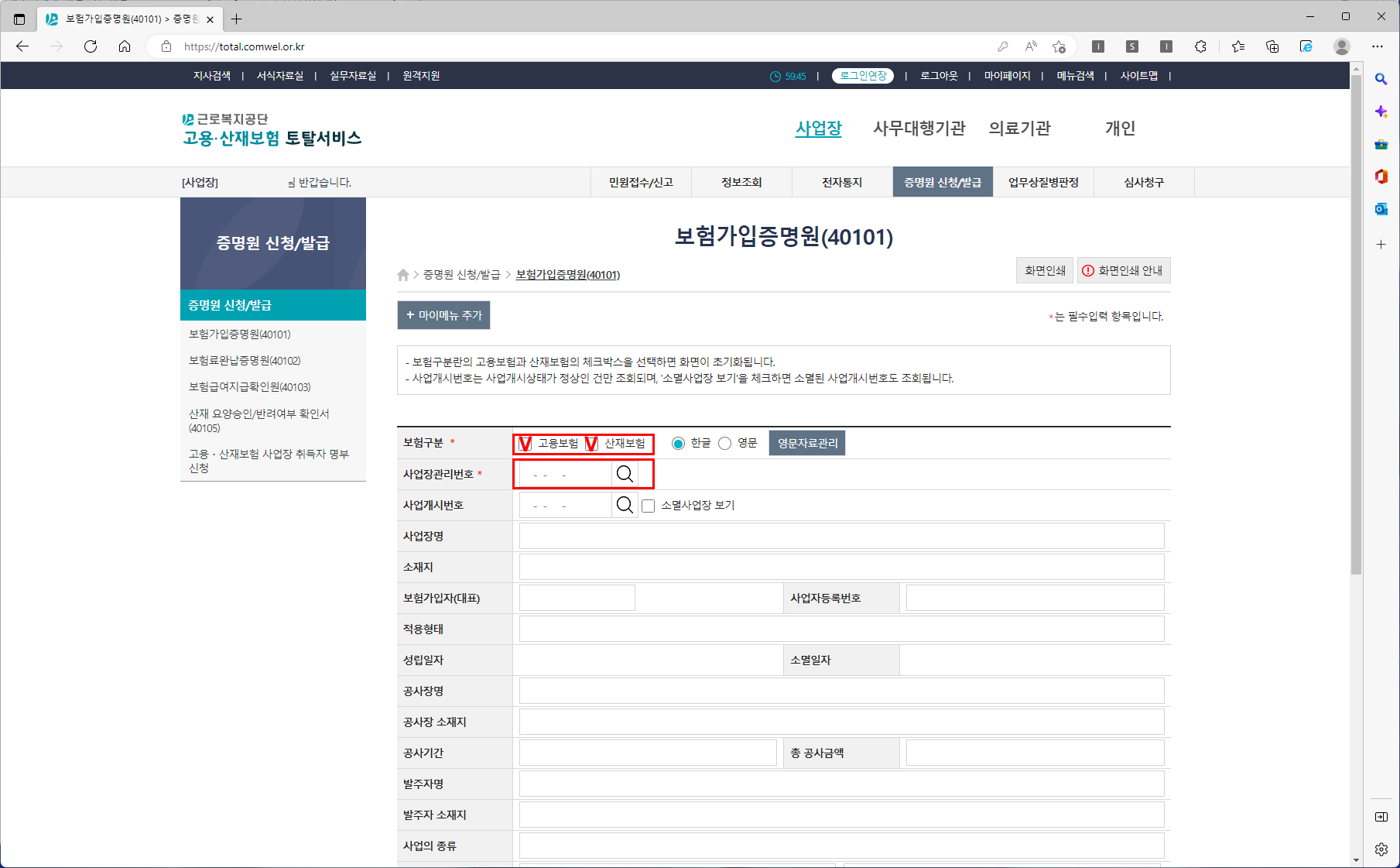
Task: Open browser extensions puzzle icon
Action: (x=1200, y=46)
